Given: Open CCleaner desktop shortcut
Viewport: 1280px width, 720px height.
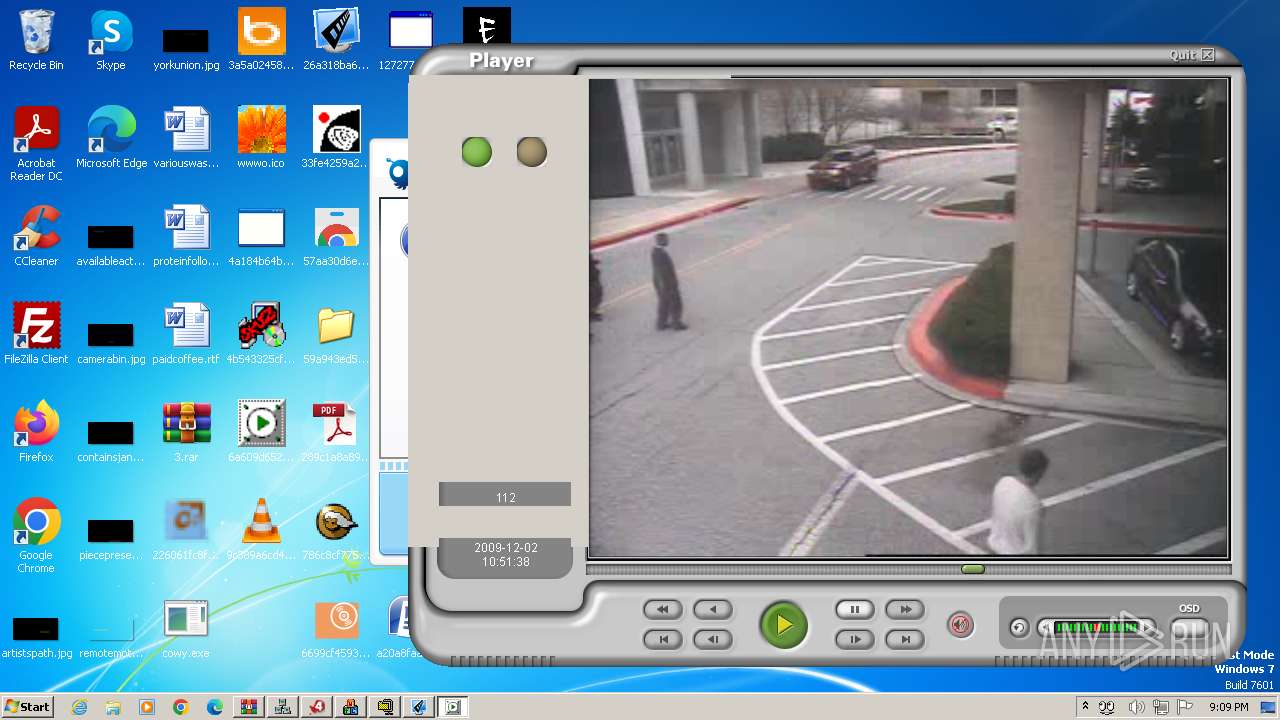Looking at the screenshot, I should tap(36, 236).
